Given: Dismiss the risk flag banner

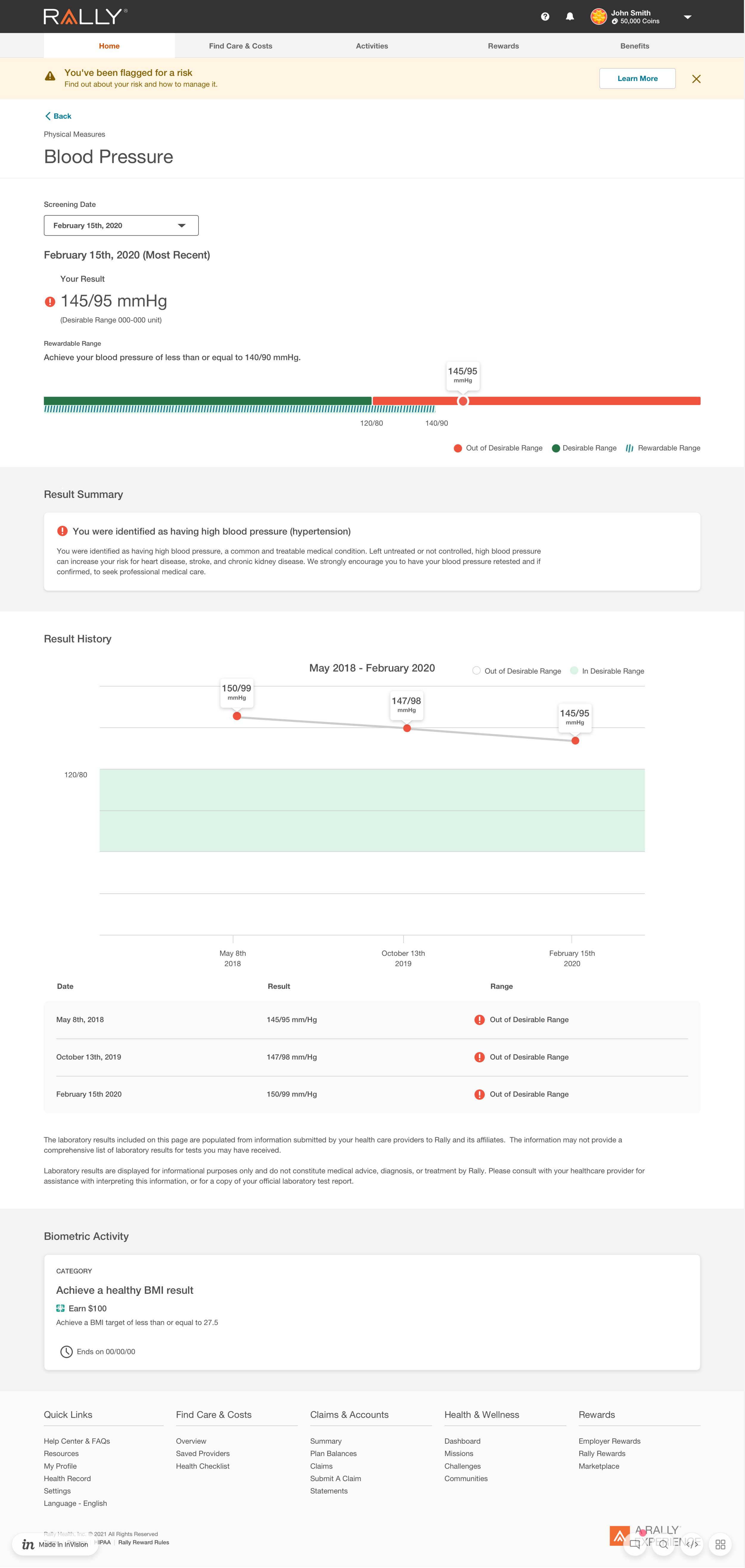Looking at the screenshot, I should [x=696, y=79].
